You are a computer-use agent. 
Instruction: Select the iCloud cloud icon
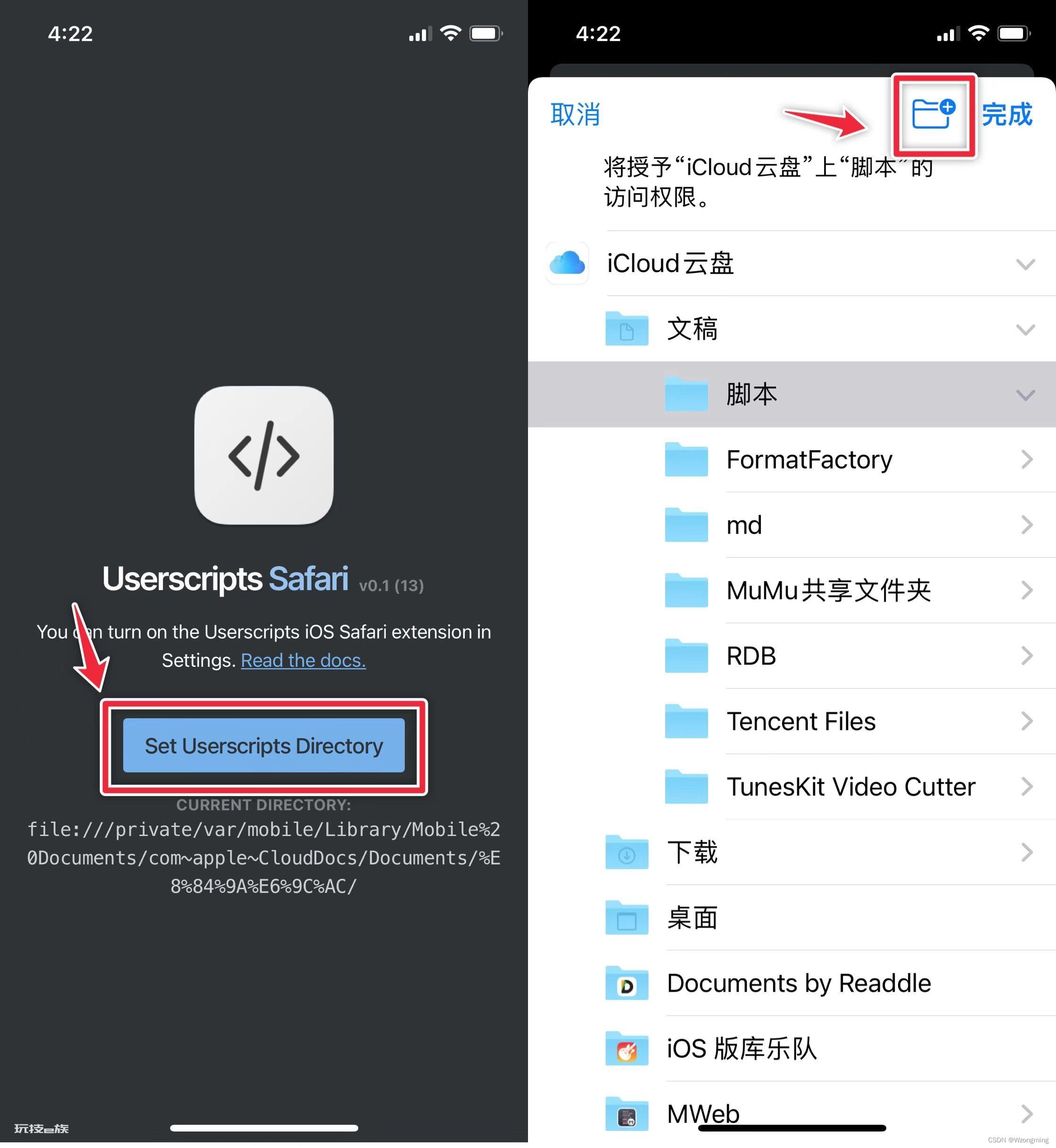coord(567,263)
